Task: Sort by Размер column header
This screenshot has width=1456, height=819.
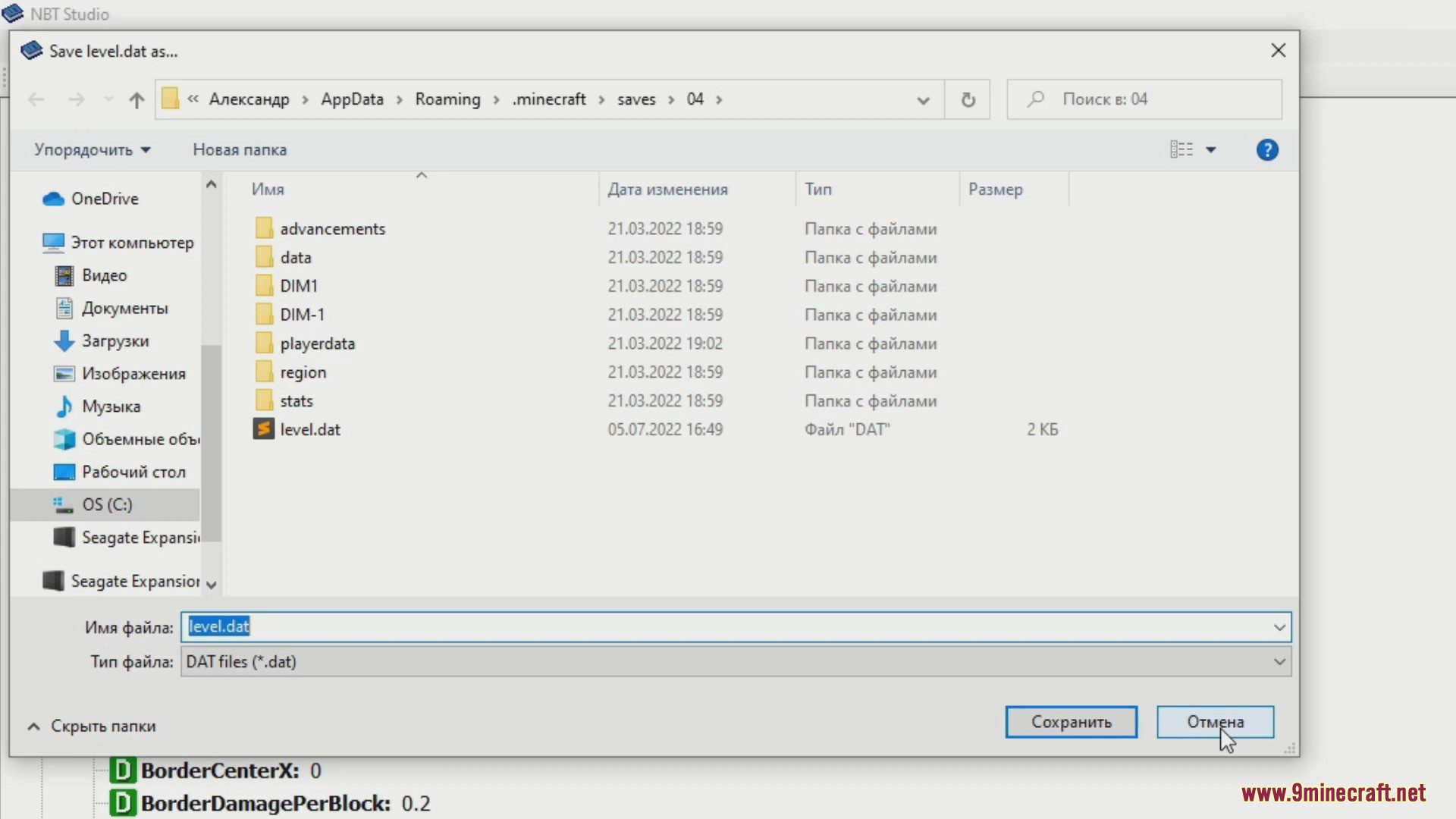Action: pos(995,189)
